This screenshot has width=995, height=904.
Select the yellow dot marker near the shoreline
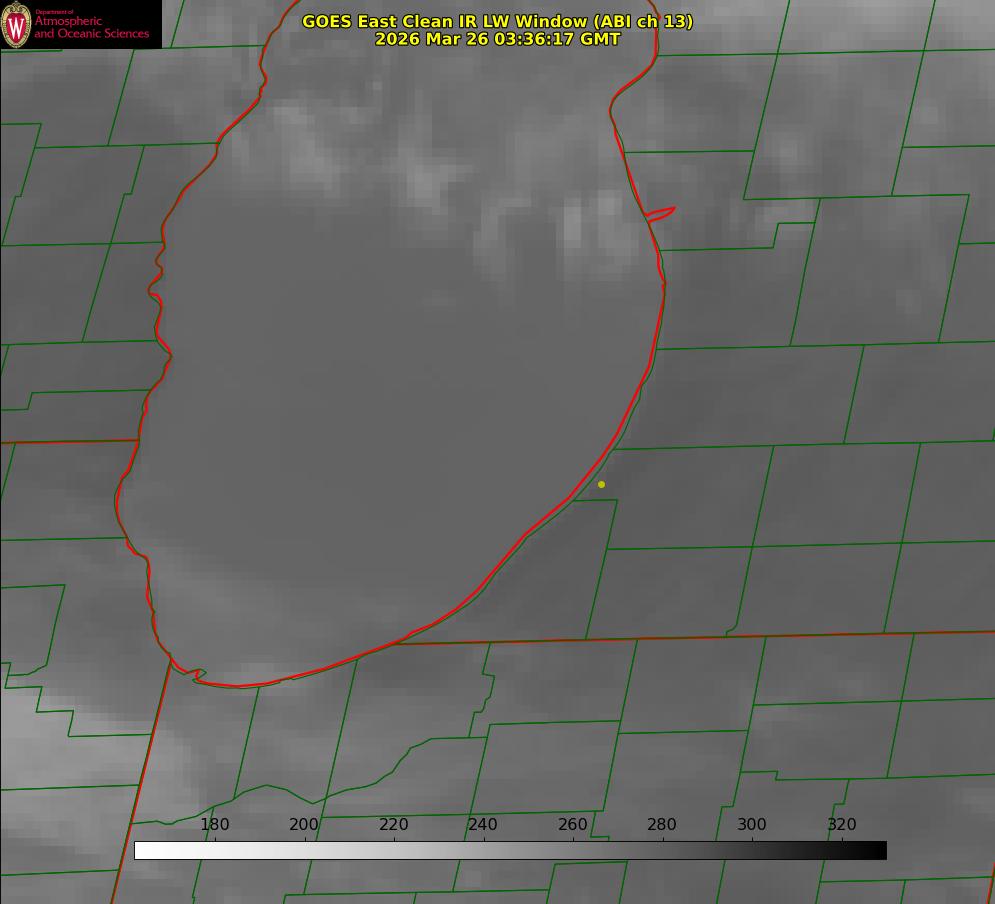(601, 485)
